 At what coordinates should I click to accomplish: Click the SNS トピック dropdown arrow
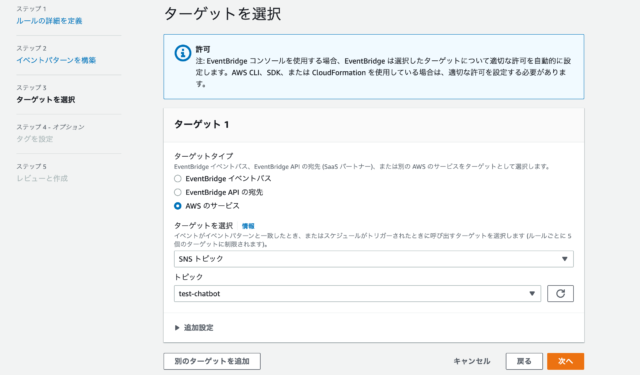[x=564, y=259]
